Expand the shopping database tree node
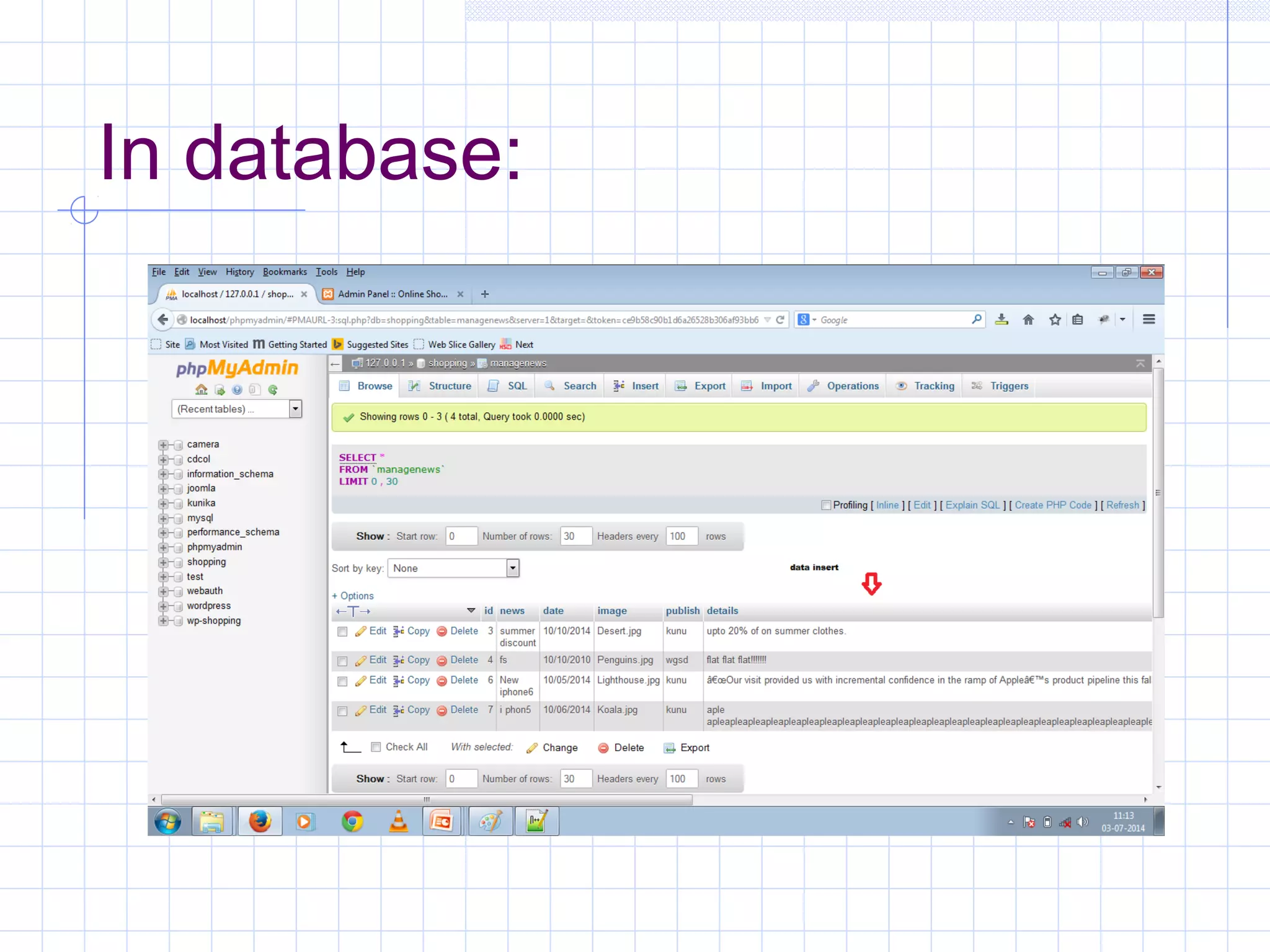The width and height of the screenshot is (1270, 952). tap(163, 563)
